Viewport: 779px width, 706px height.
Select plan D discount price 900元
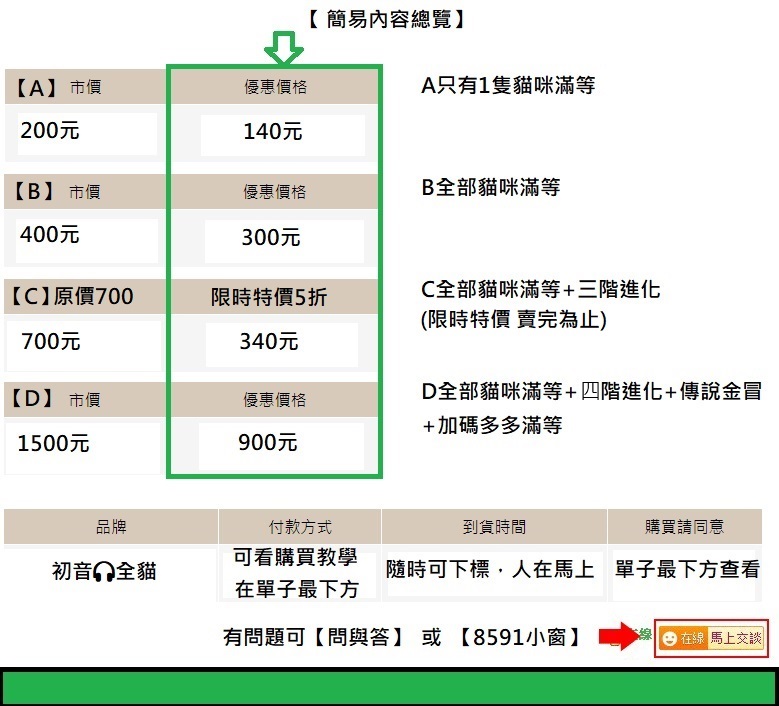pos(268,443)
